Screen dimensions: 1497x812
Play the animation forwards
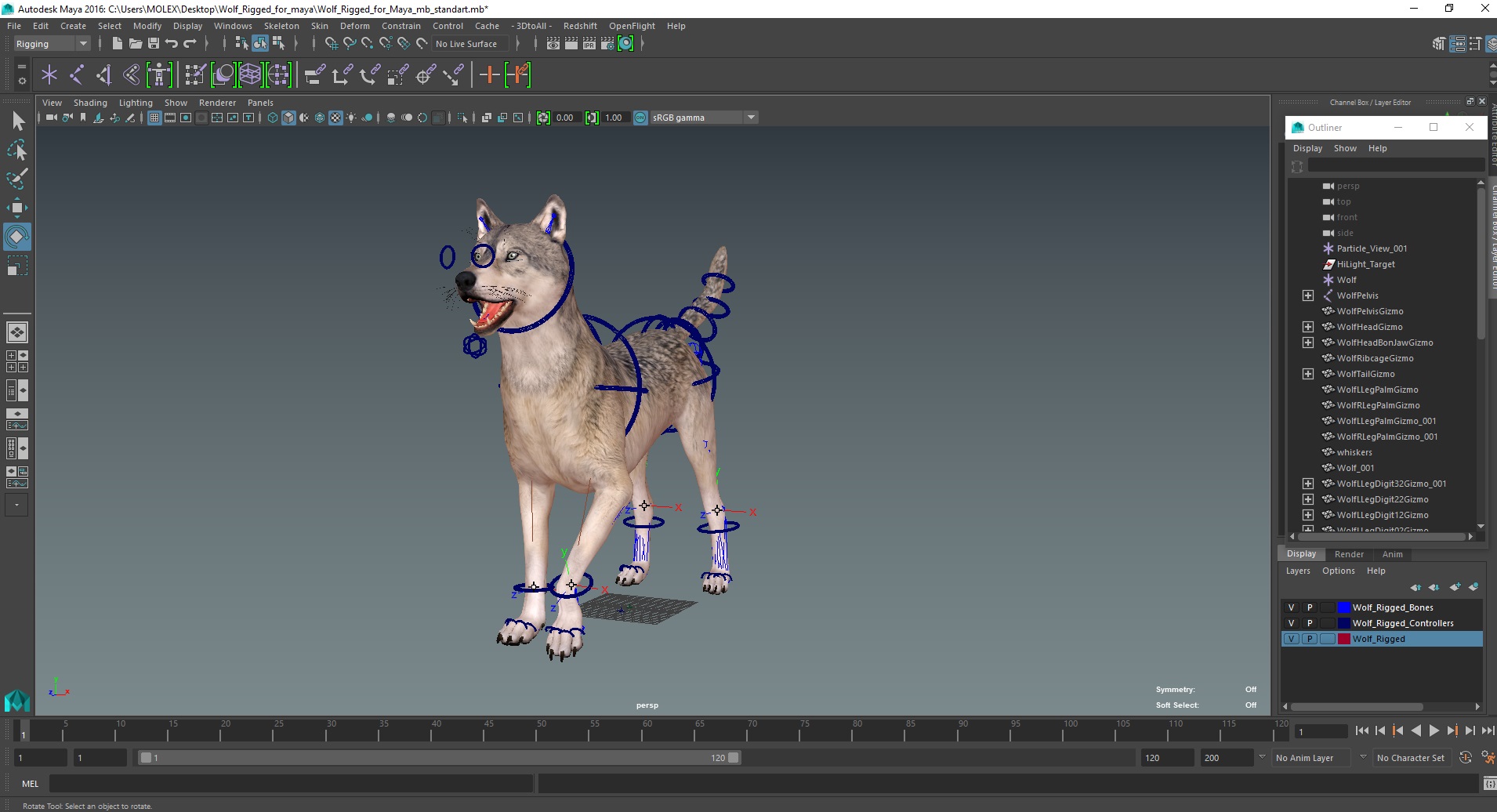tap(1434, 730)
